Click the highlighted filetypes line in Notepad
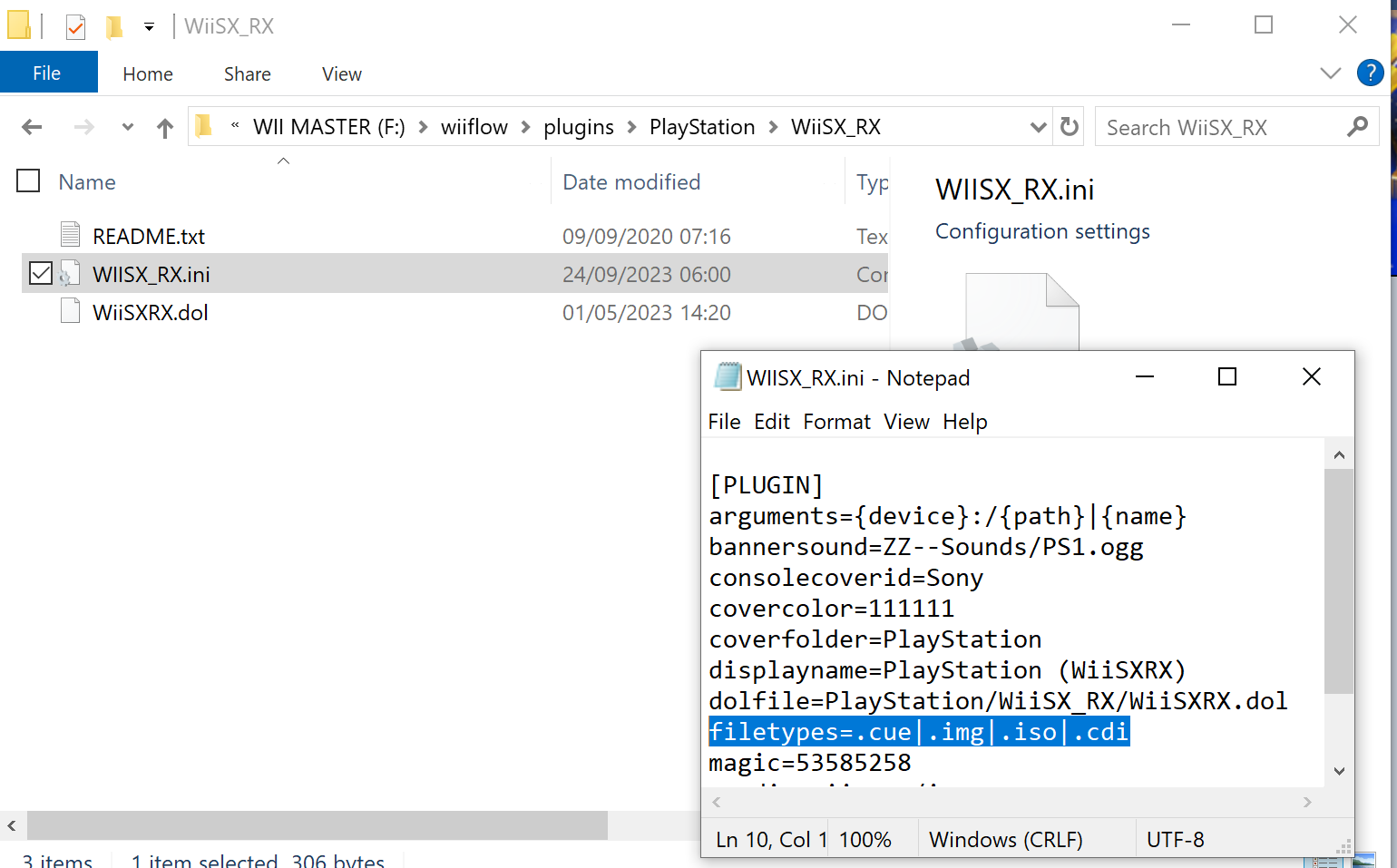Viewport: 1397px width, 868px height. click(919, 732)
